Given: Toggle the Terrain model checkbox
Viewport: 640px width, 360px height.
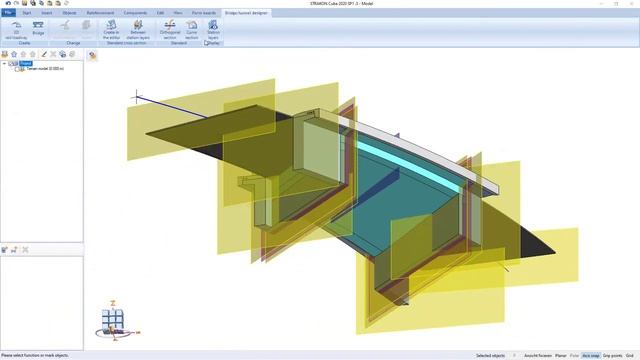Looking at the screenshot, I should (x=17, y=69).
